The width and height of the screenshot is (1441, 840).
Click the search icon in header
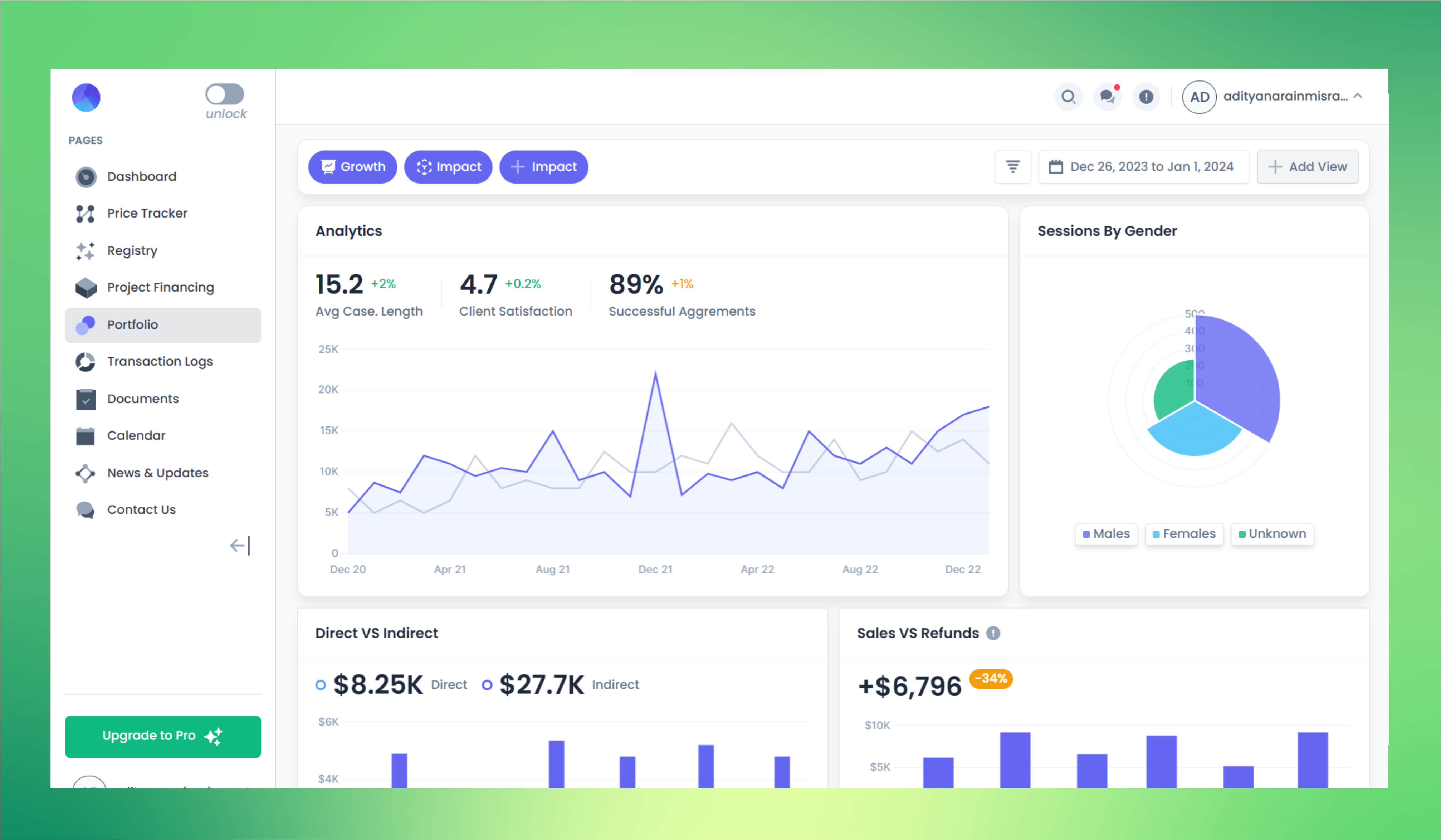[1068, 97]
